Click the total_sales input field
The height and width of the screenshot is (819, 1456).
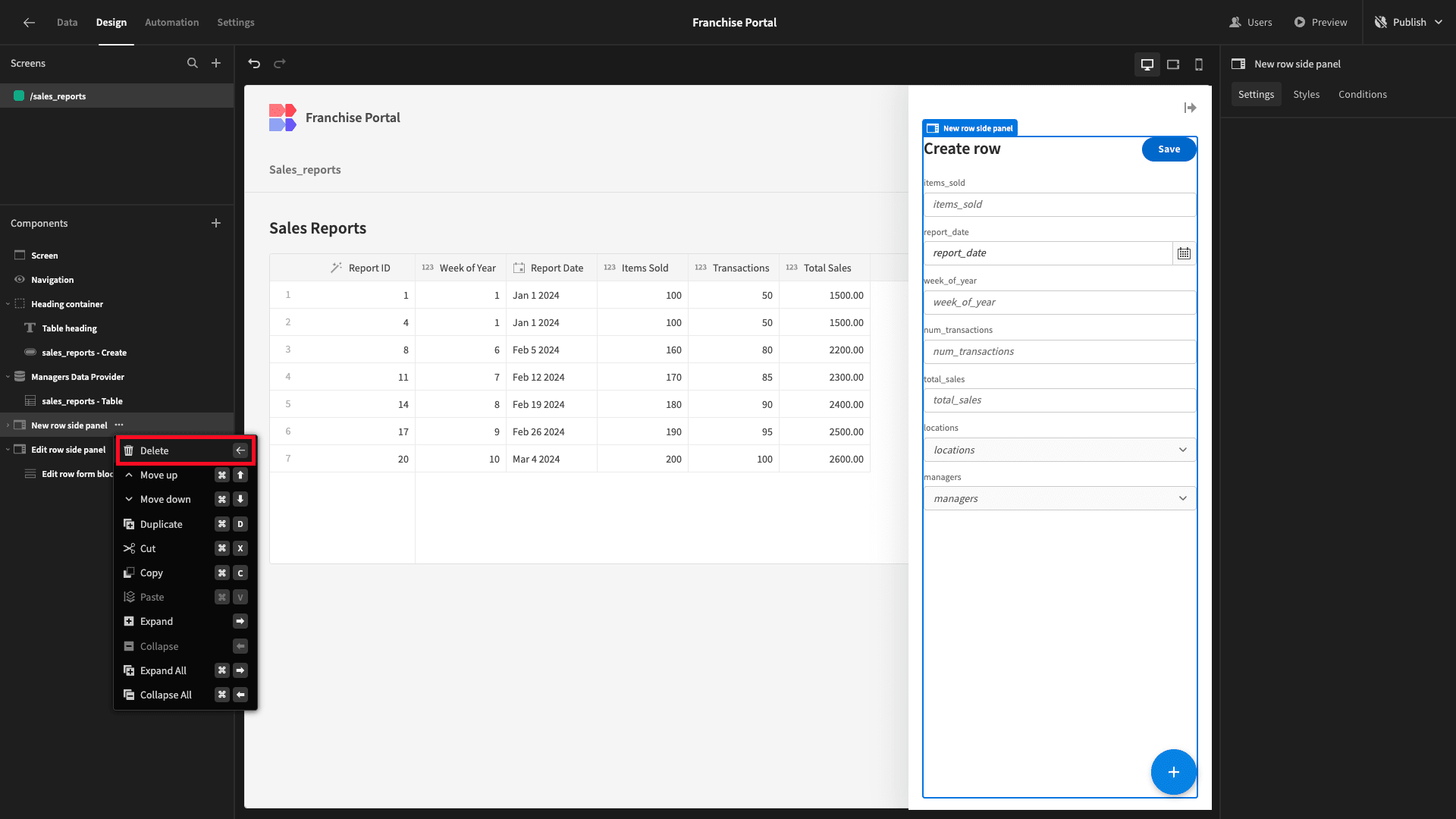pyautogui.click(x=1059, y=400)
